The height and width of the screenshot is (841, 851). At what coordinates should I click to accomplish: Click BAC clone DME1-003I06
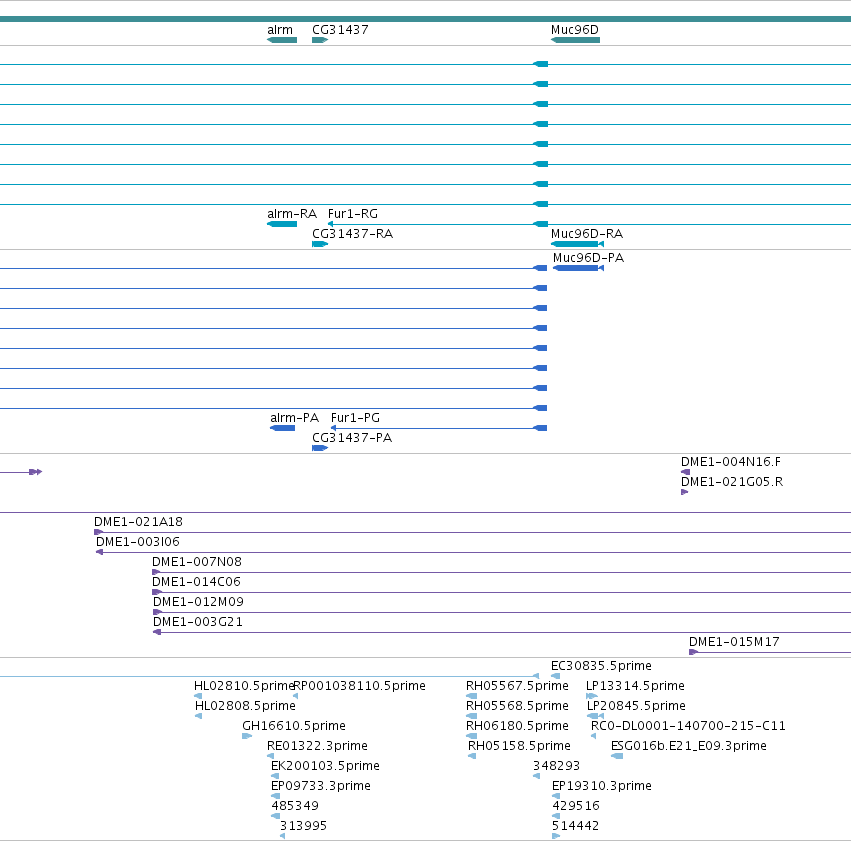473,552
